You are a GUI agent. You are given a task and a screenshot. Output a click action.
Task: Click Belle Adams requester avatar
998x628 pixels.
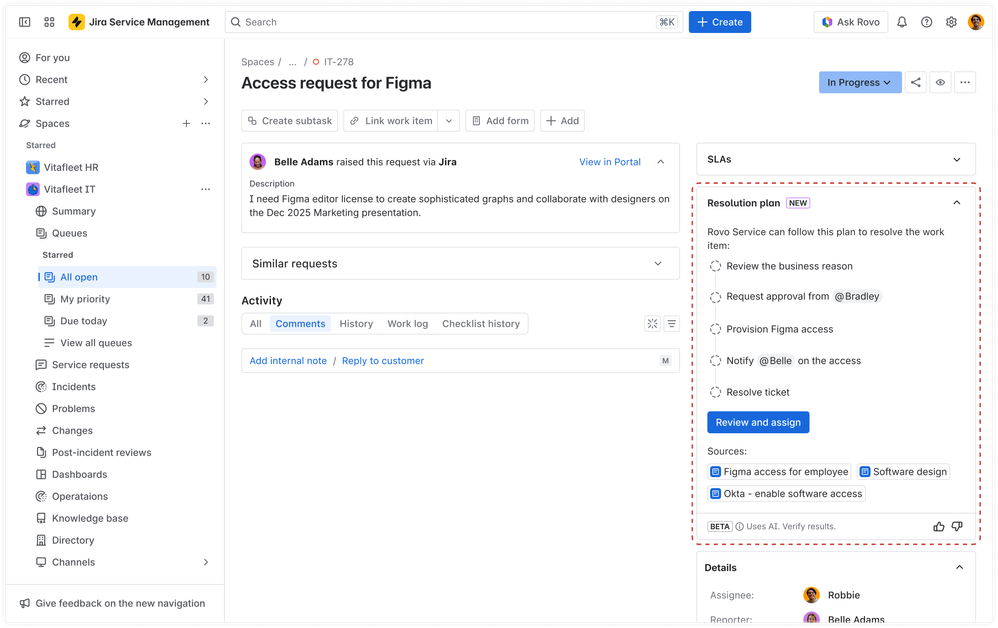tap(258, 162)
